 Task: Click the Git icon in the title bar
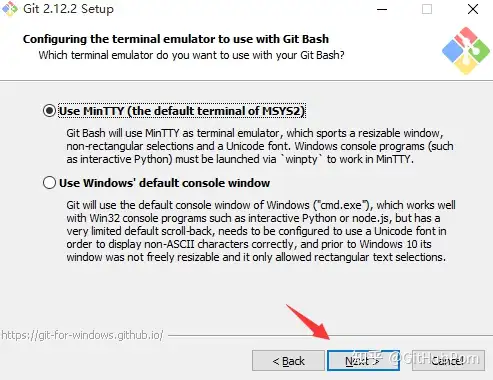9,9
